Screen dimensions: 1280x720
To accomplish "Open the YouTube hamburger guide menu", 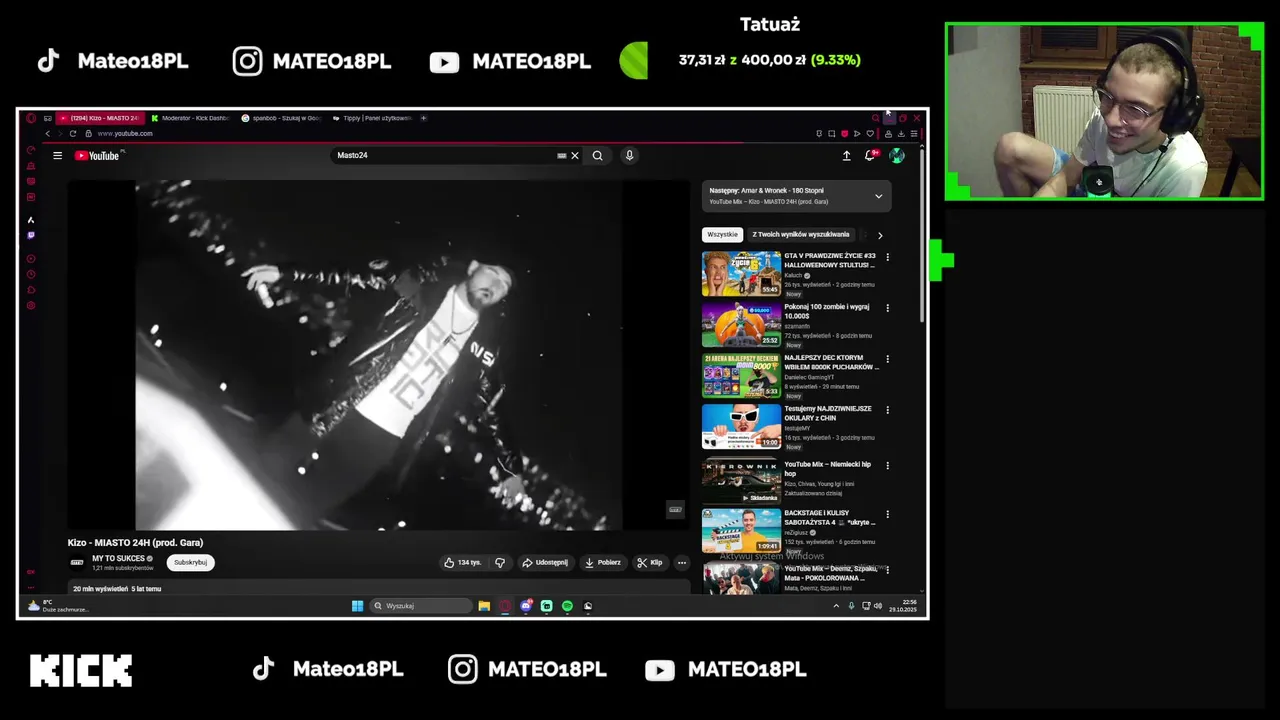I will 58,155.
